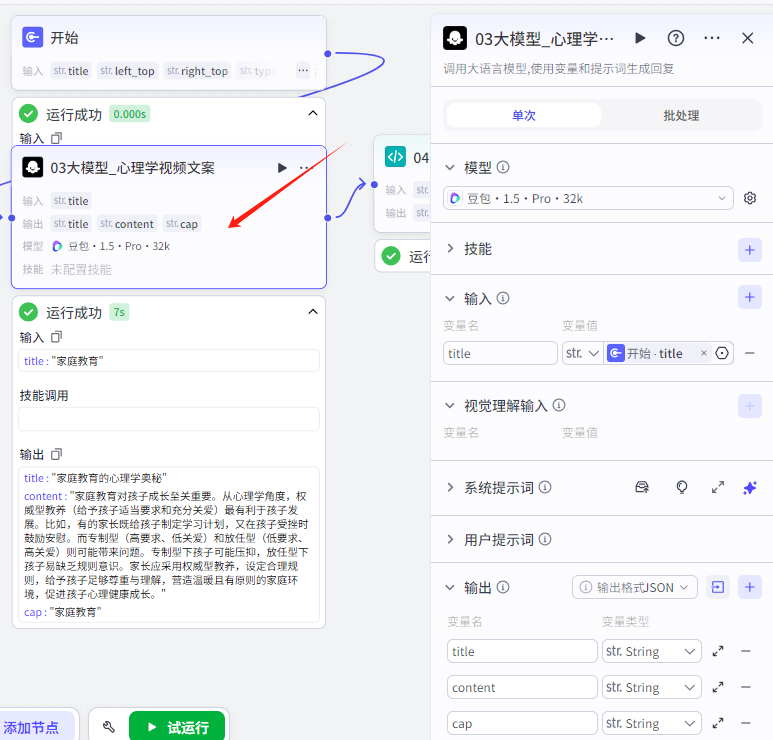Viewport: 773px width, 740px height.
Task: Switch to 单次 mode tab
Action: (524, 115)
